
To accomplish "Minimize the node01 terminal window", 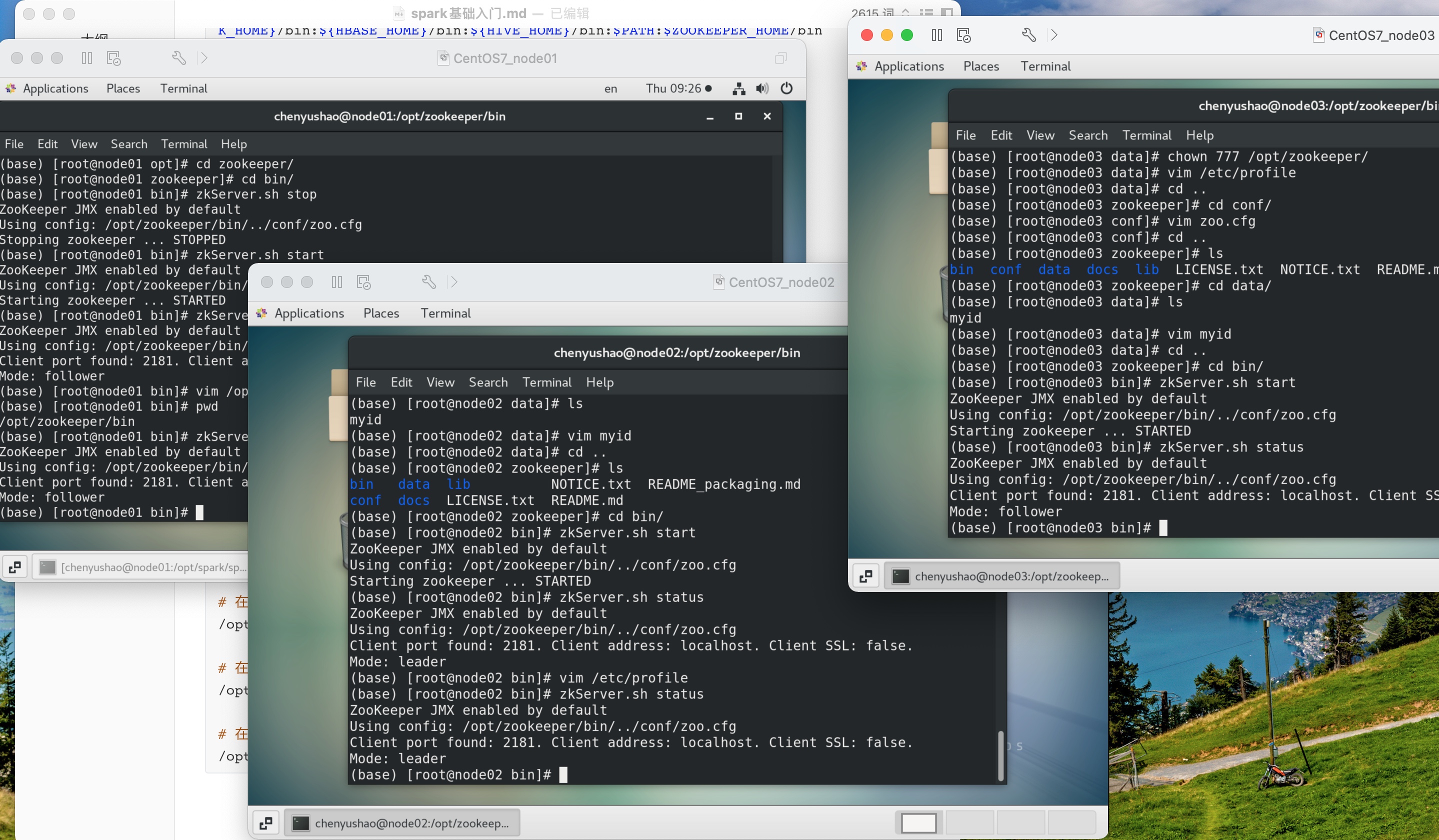I will tap(710, 116).
